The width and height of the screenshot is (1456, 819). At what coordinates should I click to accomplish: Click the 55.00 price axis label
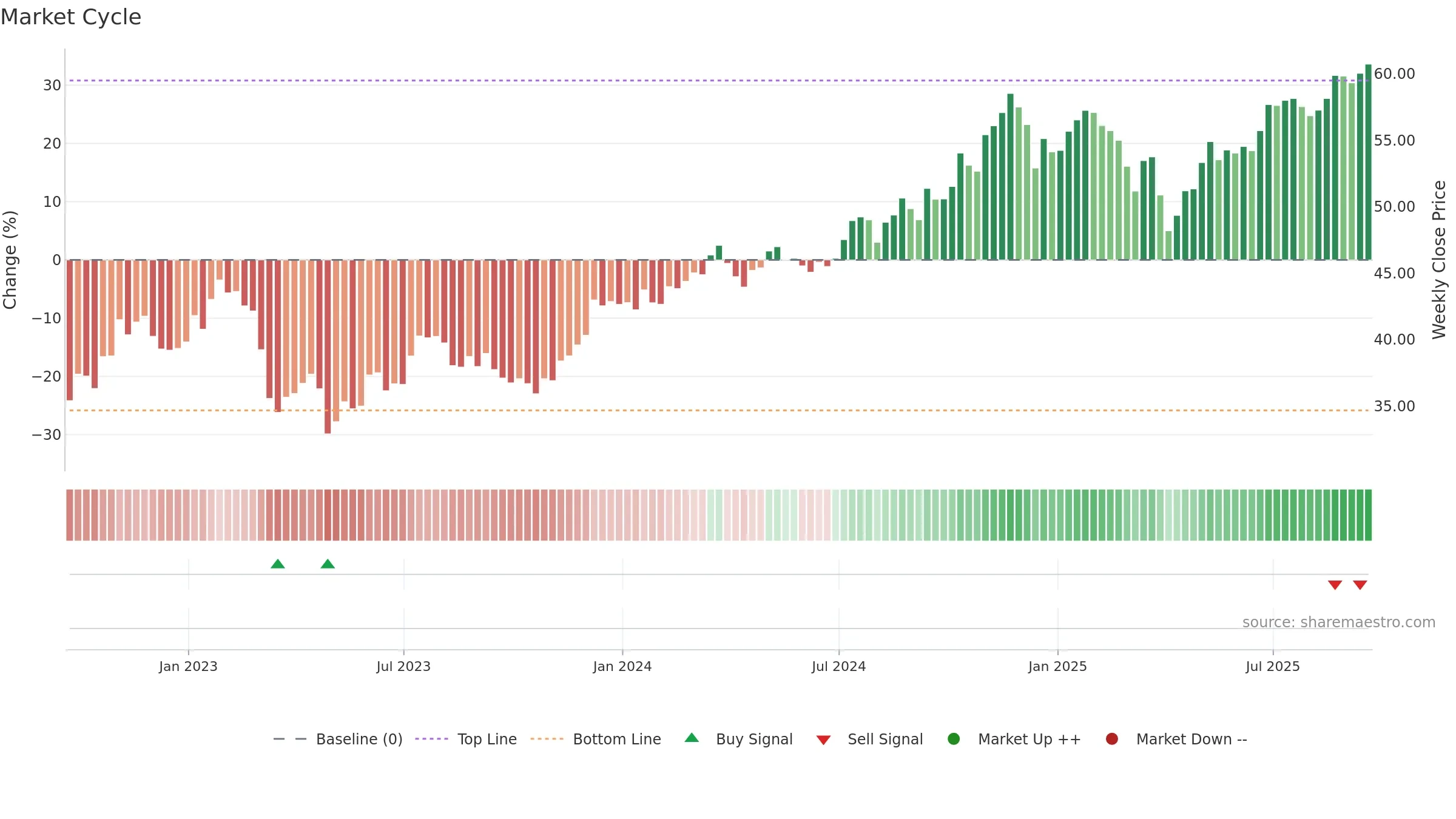(x=1395, y=140)
